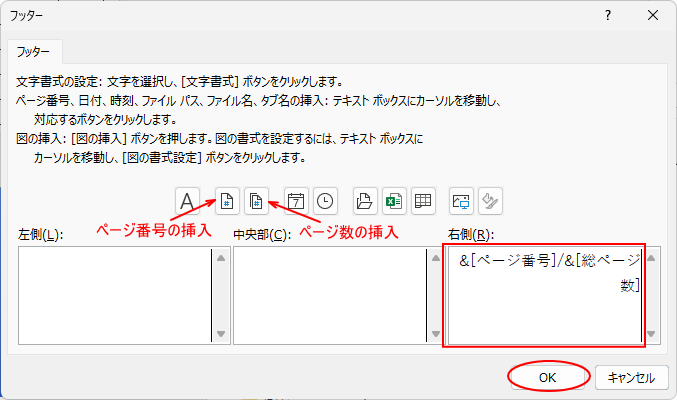
Task: Insert number of pages with the multi-page # icon
Action: 256,201
